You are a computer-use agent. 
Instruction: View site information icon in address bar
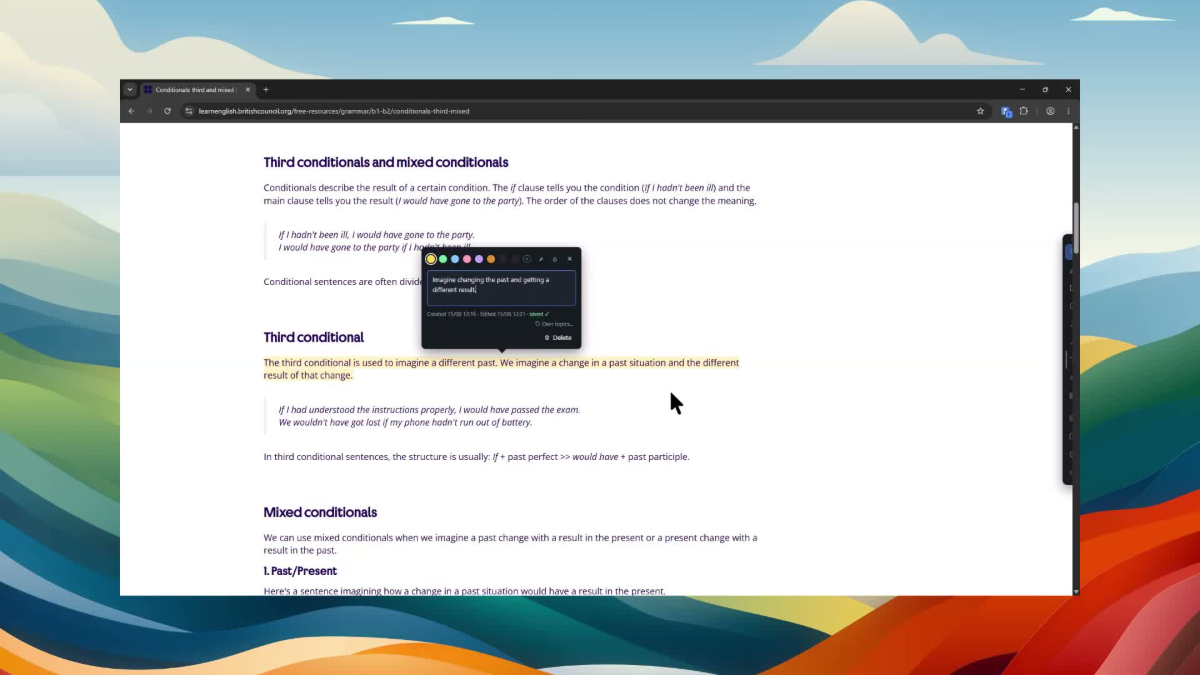188,111
